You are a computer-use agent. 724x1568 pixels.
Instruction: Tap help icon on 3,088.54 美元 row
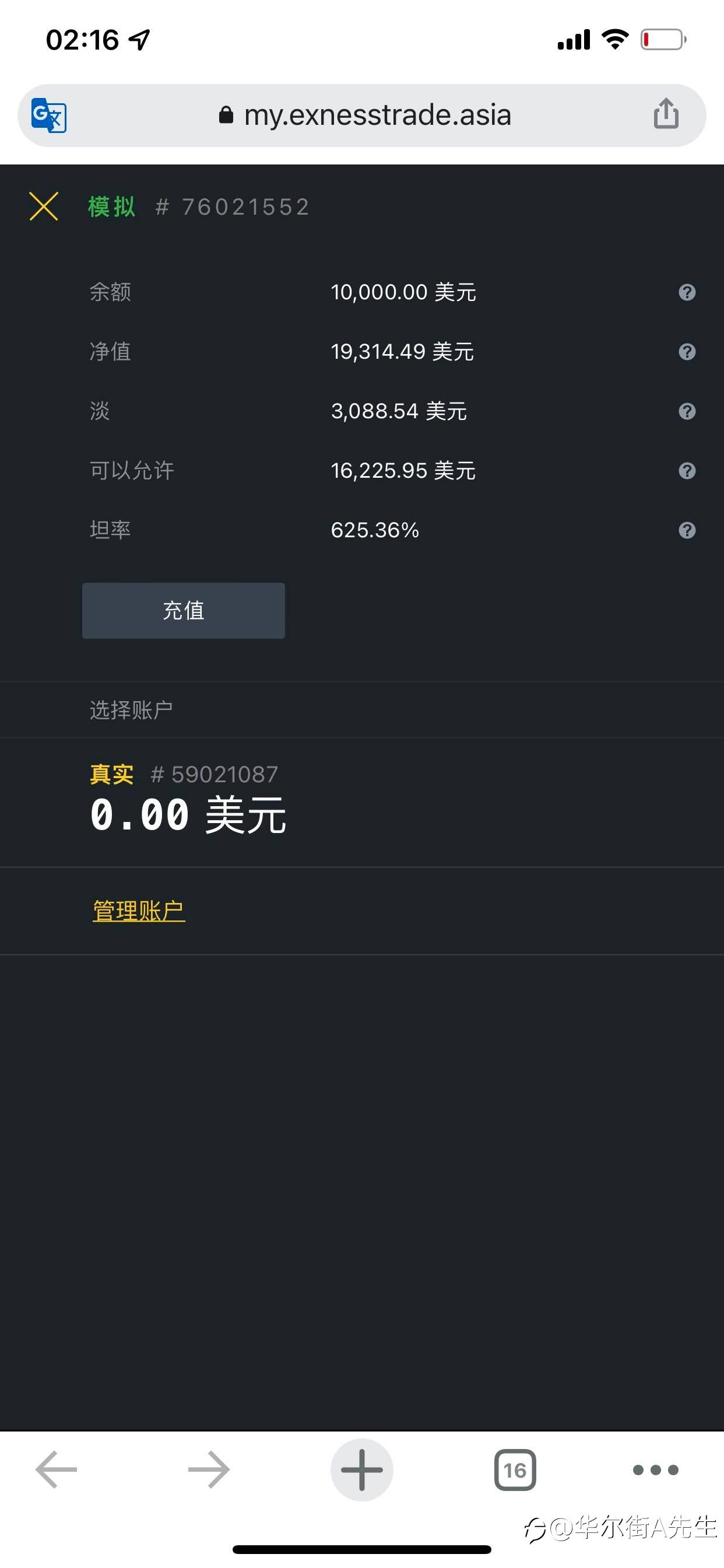[687, 411]
